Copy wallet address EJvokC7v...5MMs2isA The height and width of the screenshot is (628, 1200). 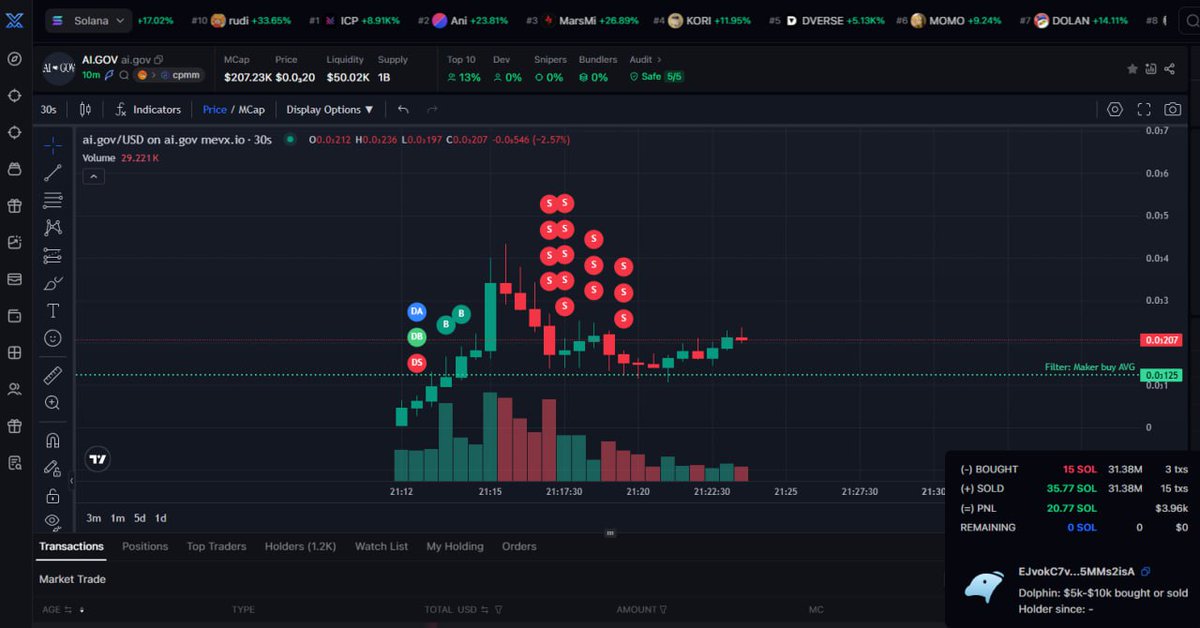click(1146, 572)
